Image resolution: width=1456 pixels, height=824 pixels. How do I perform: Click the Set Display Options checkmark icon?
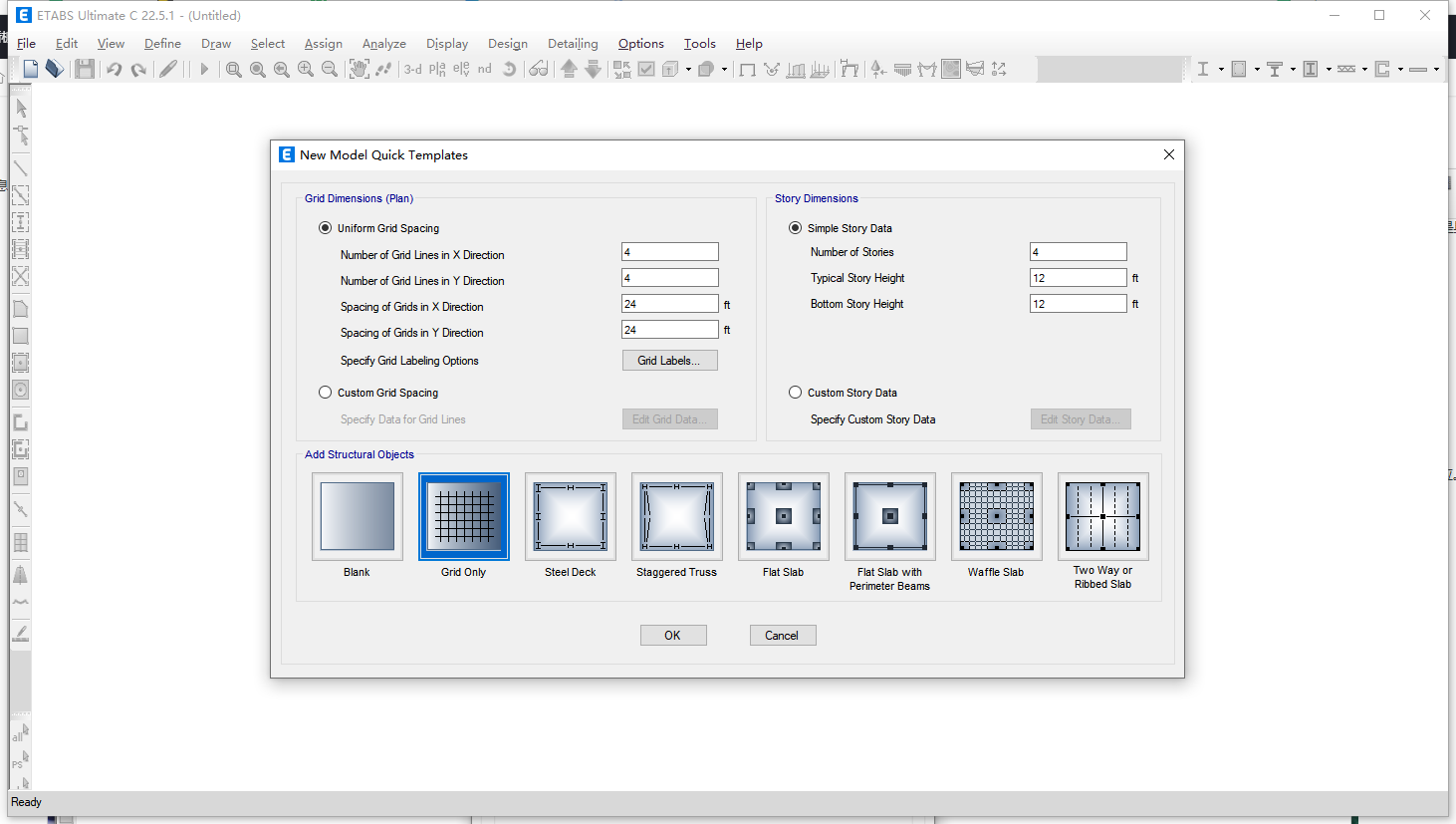pyautogui.click(x=646, y=69)
